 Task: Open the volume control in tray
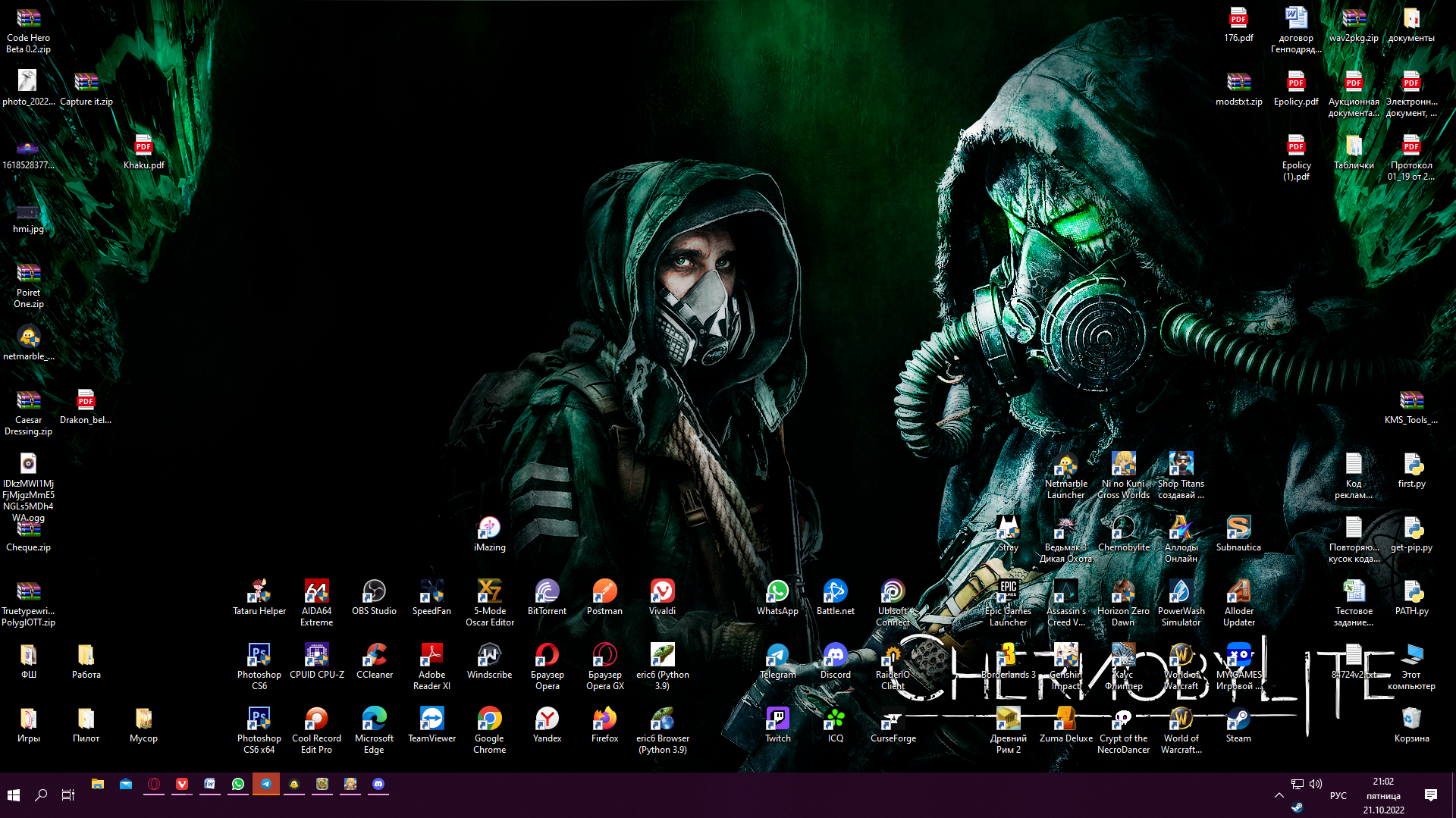[1316, 784]
